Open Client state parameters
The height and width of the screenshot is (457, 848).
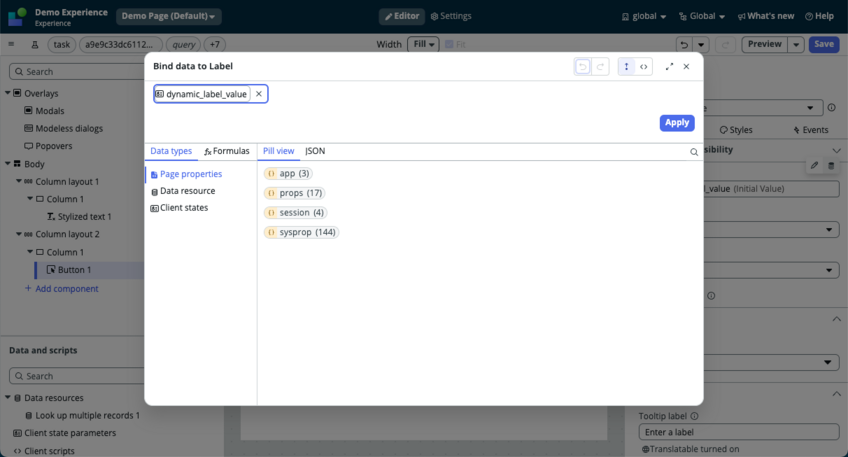tap(64, 433)
